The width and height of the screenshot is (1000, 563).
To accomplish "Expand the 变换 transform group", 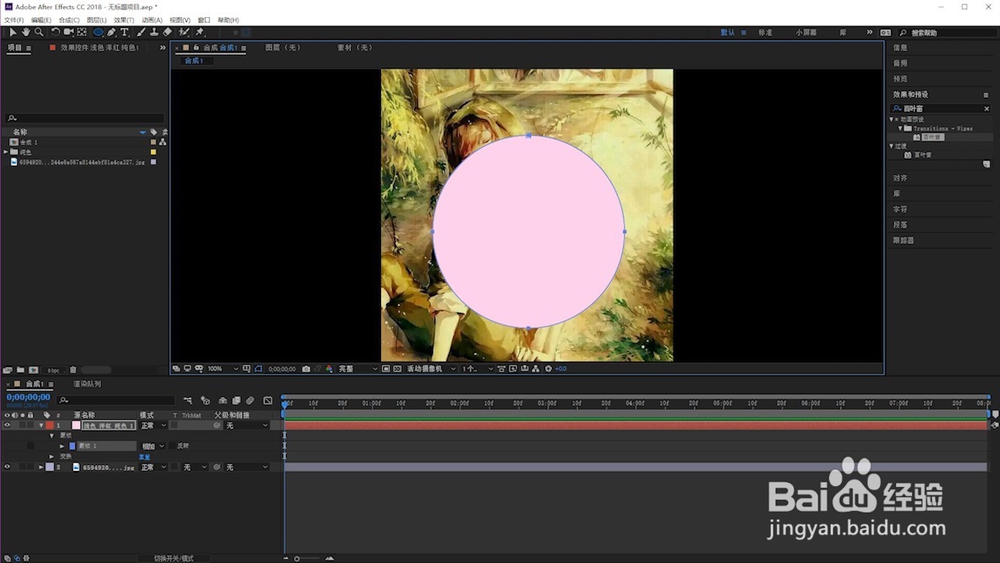I will tap(52, 457).
